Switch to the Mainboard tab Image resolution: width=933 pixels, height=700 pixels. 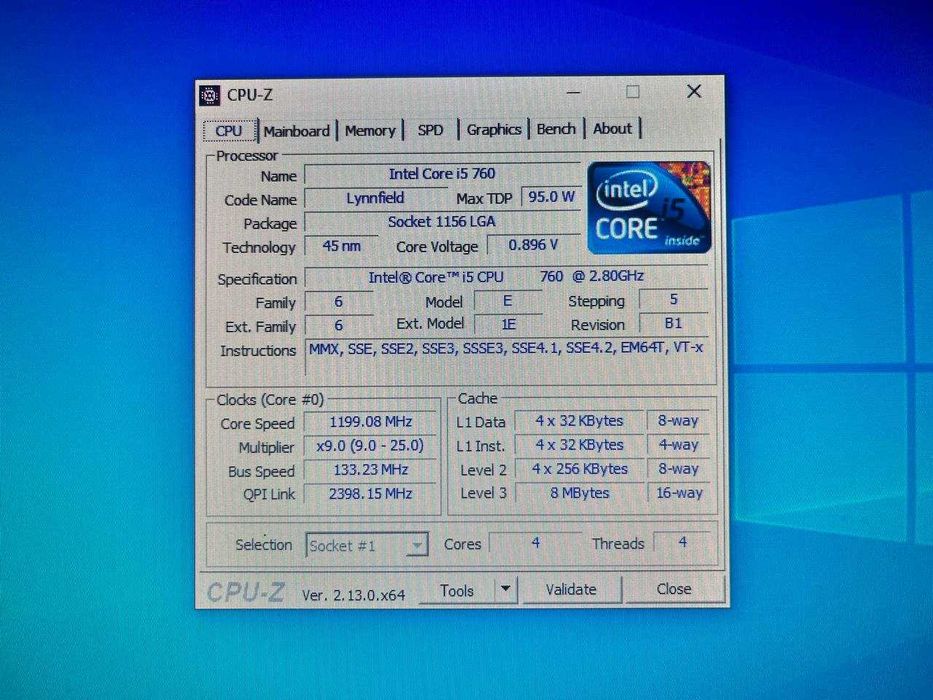(x=296, y=131)
